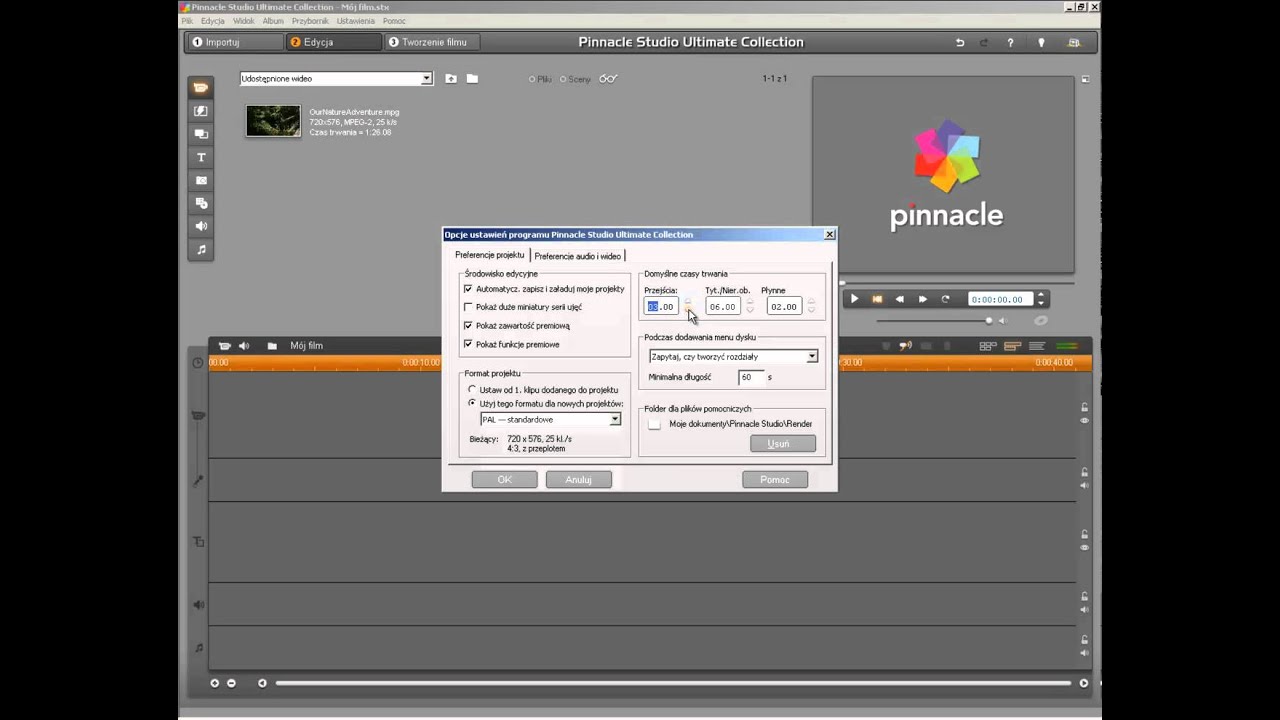Open the video album camera icon

(201, 88)
